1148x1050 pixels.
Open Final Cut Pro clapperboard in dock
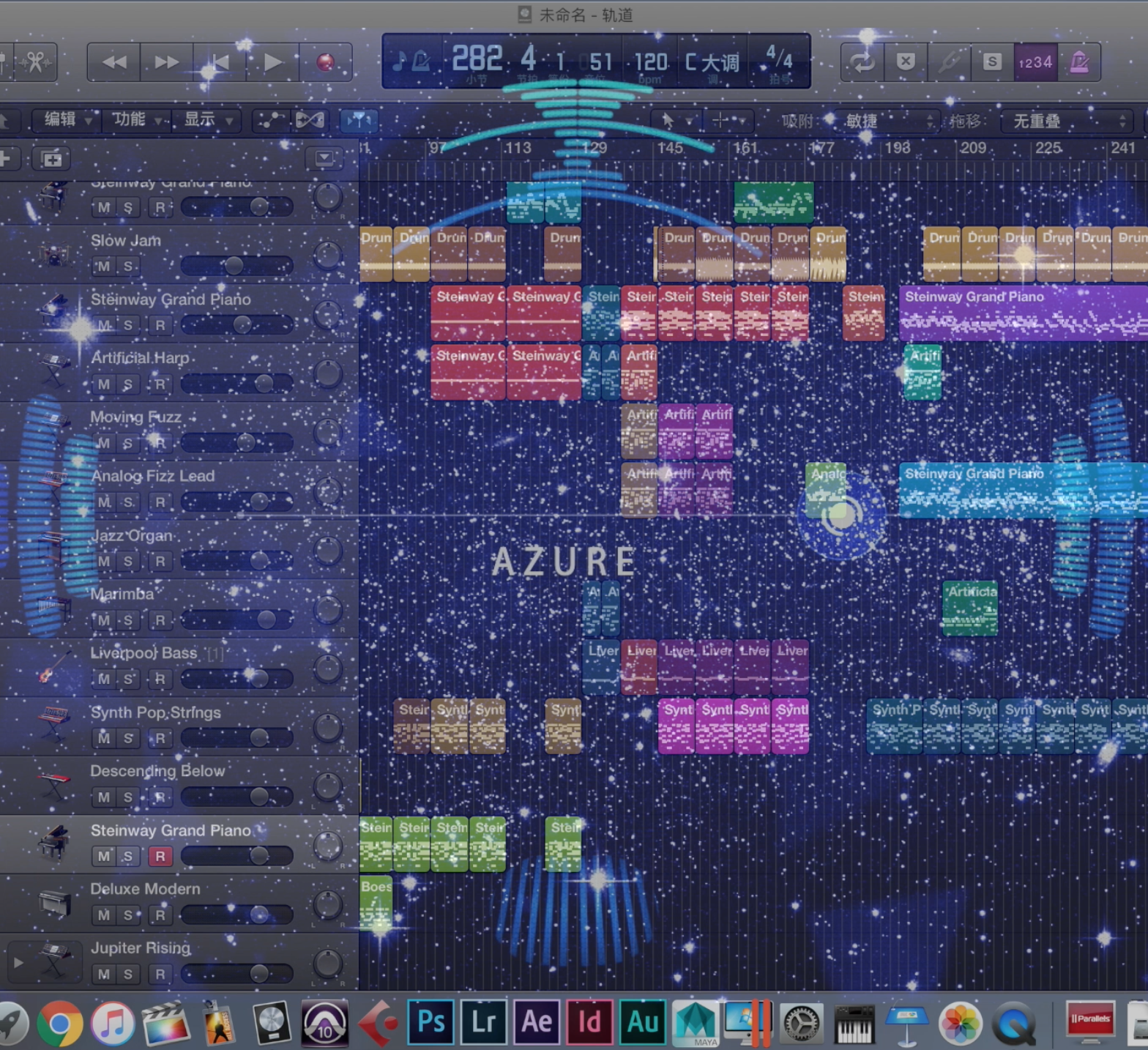click(x=166, y=1023)
